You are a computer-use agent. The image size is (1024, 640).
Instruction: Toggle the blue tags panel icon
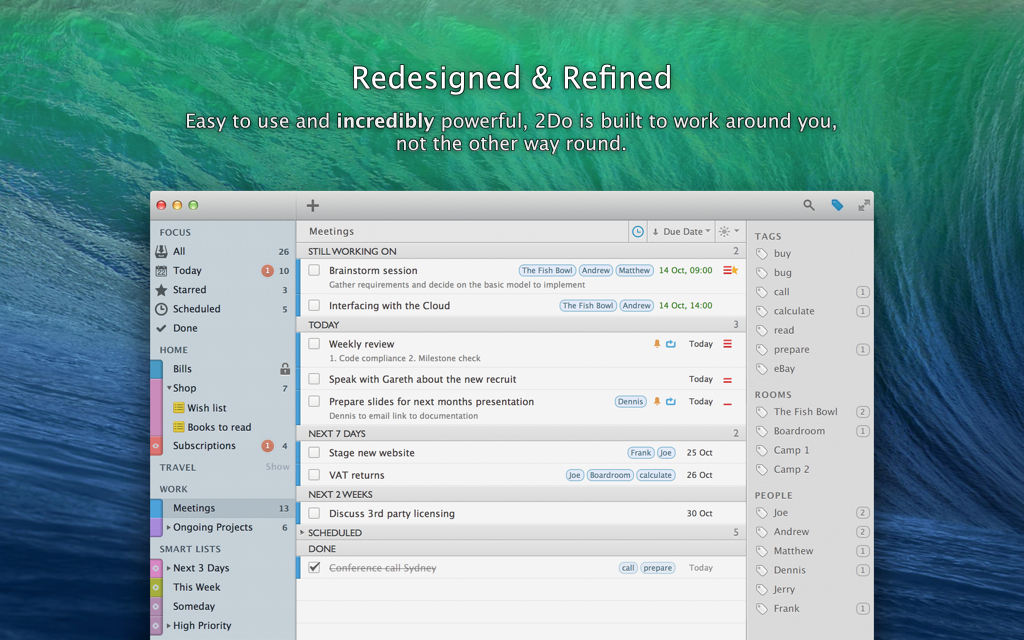coord(837,205)
